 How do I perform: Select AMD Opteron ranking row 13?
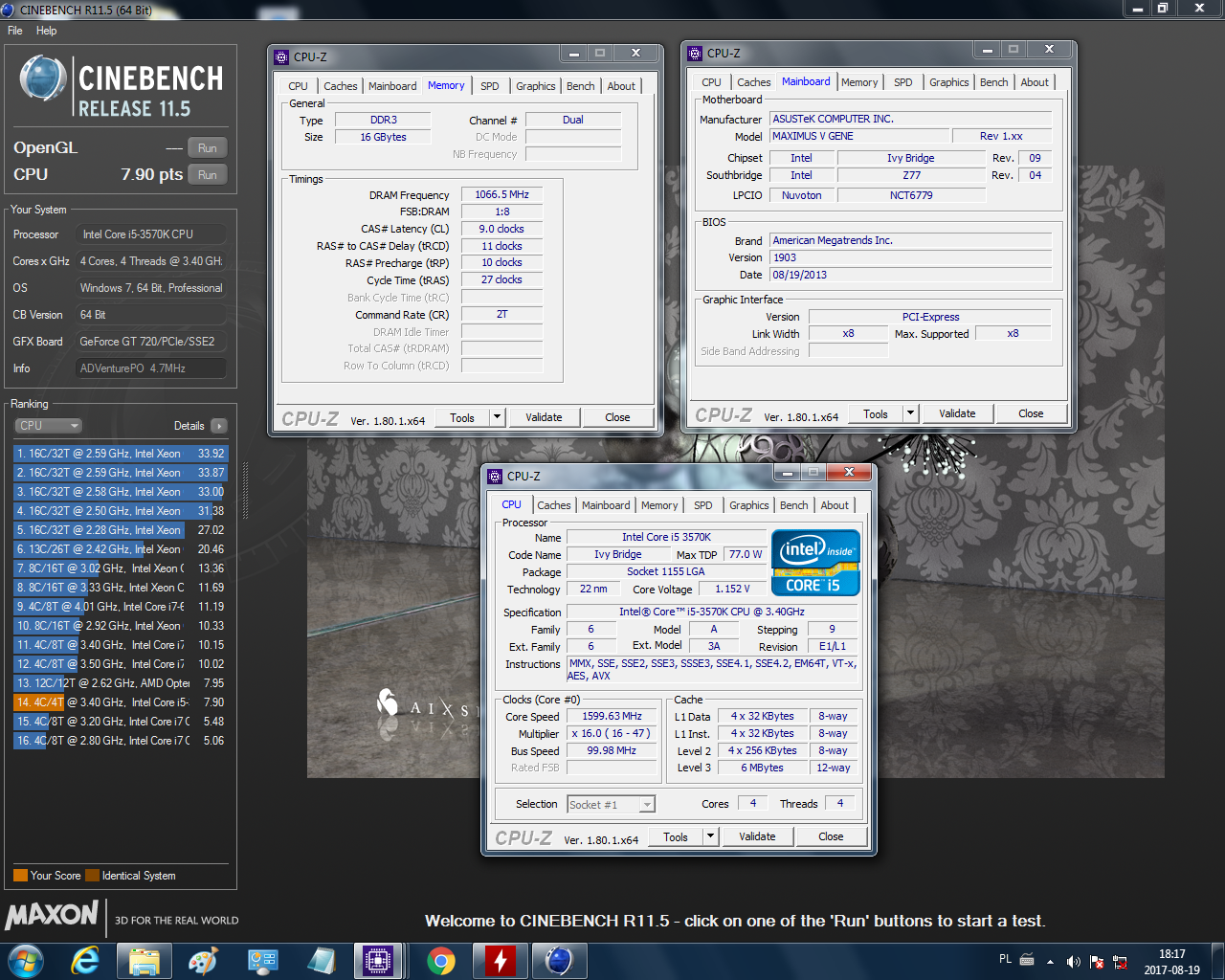121,683
